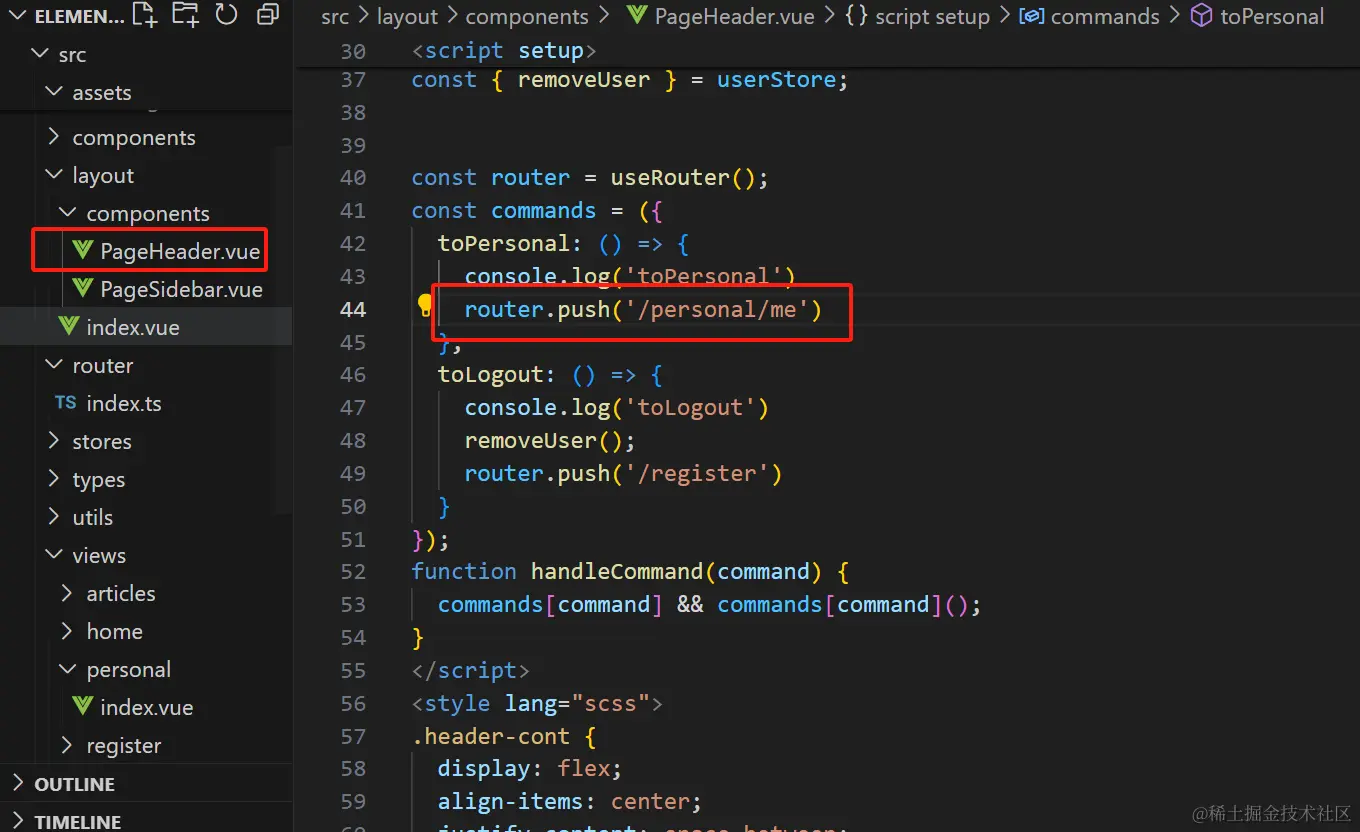1360x832 pixels.
Task: Click the router.push('/register') code
Action: (x=622, y=473)
